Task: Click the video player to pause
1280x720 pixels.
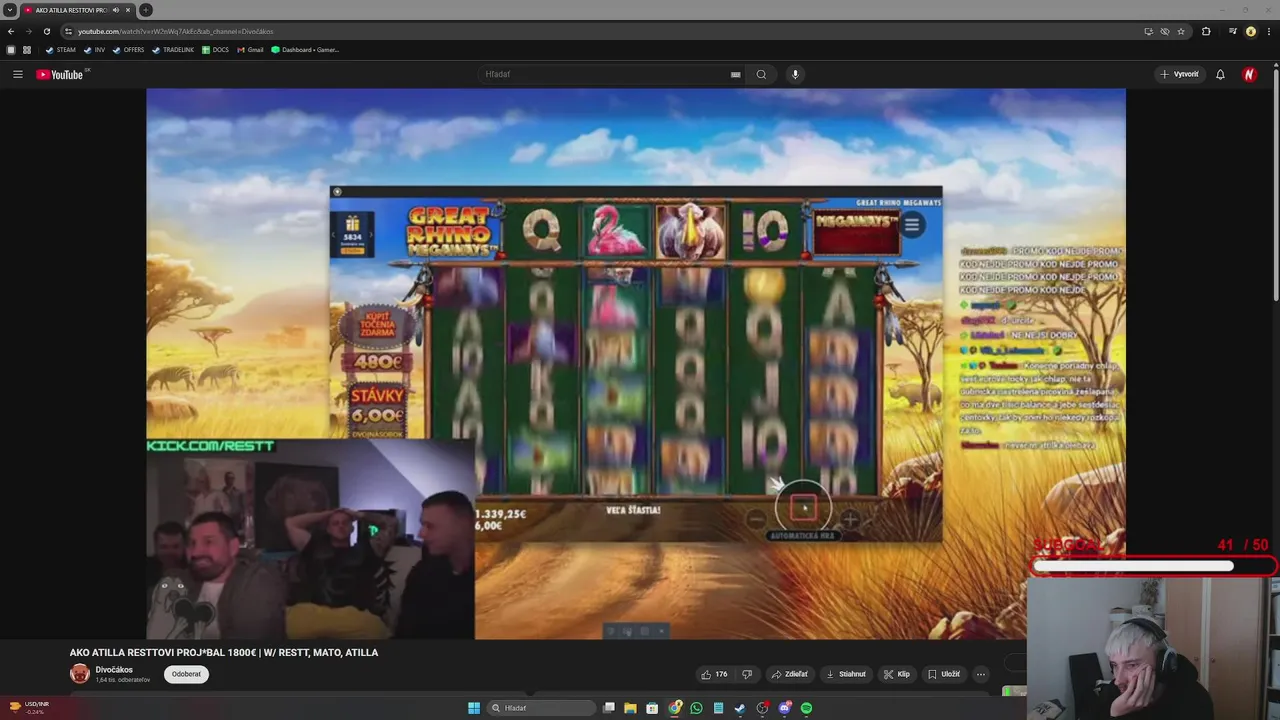Action: pyautogui.click(x=636, y=363)
